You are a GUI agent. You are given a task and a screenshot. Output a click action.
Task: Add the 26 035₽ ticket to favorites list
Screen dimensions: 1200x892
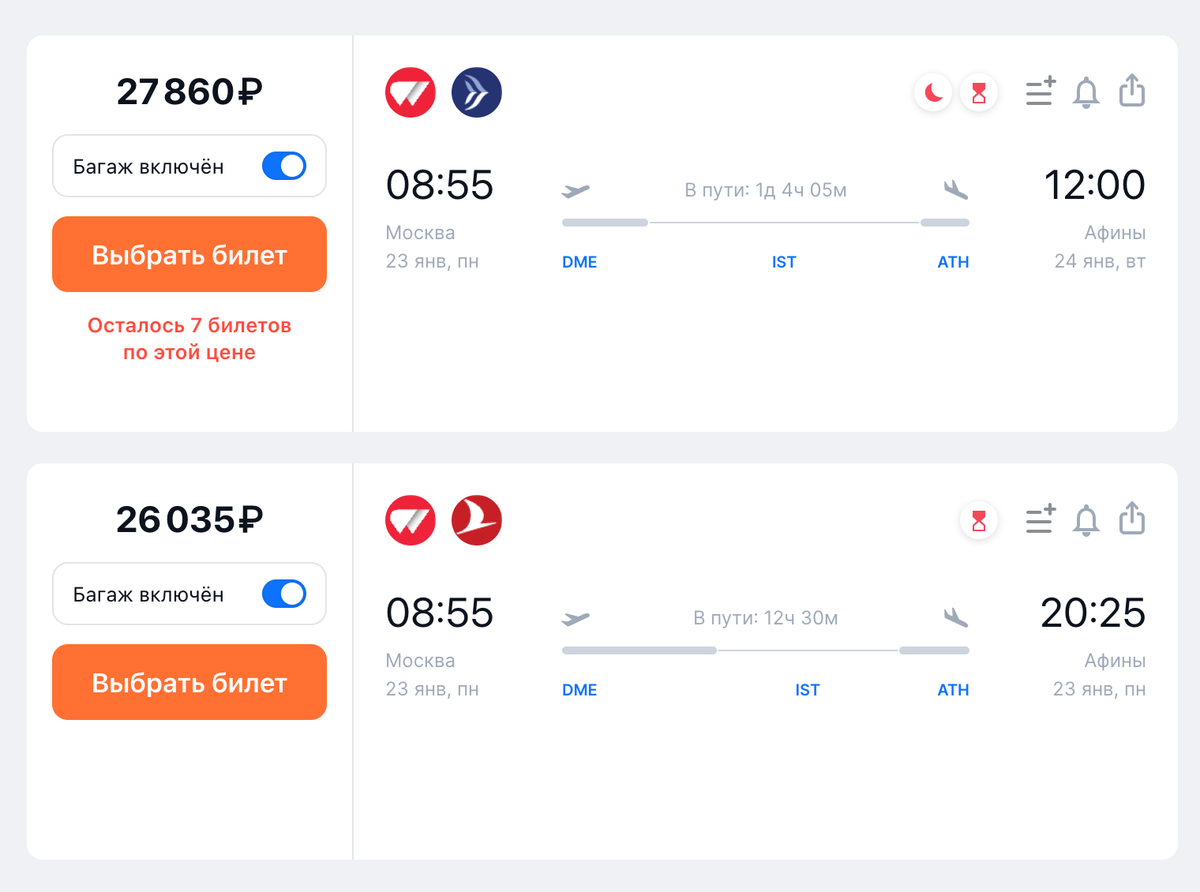[1040, 521]
